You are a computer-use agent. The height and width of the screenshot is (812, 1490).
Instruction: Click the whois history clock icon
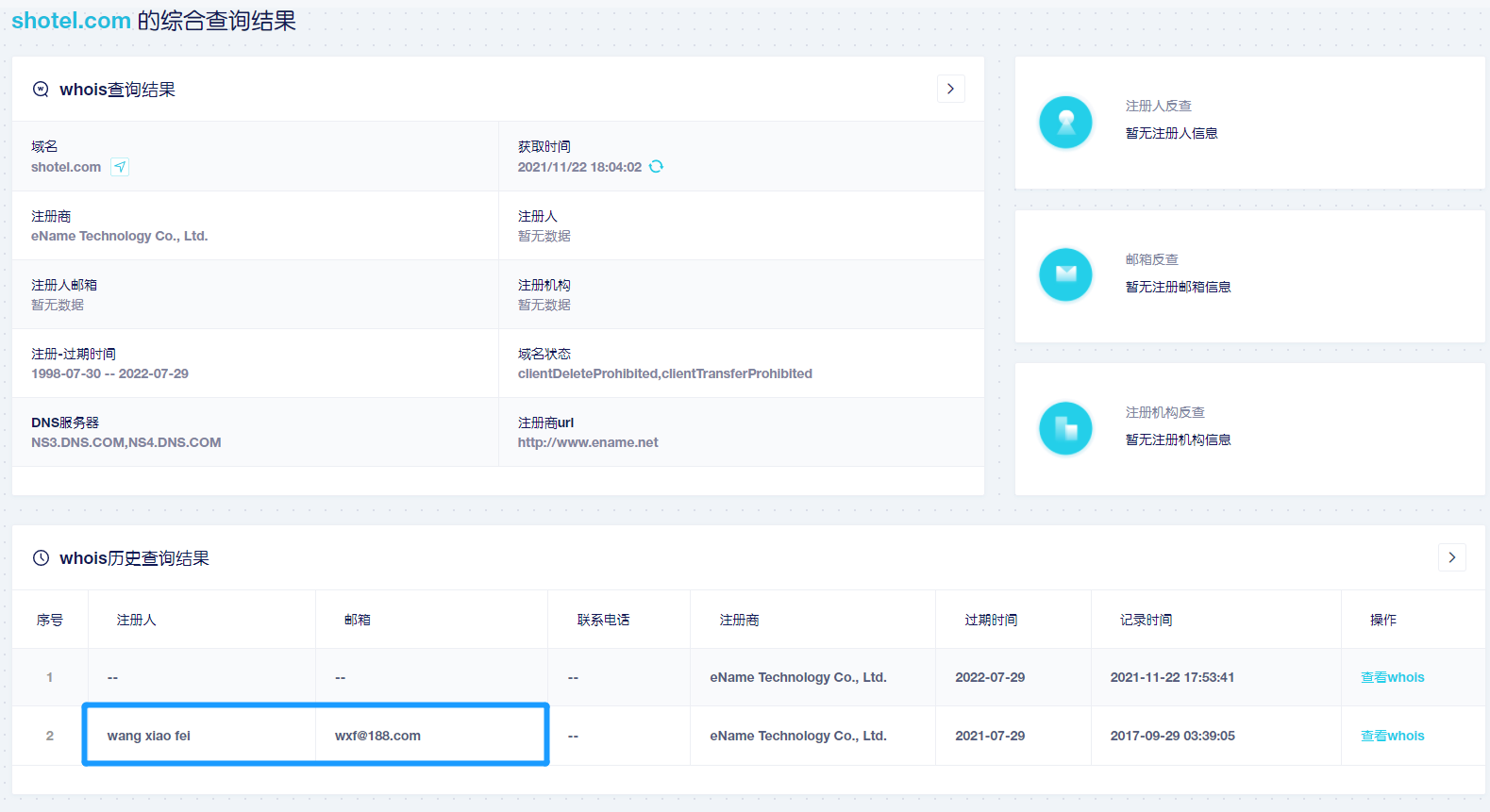point(41,557)
